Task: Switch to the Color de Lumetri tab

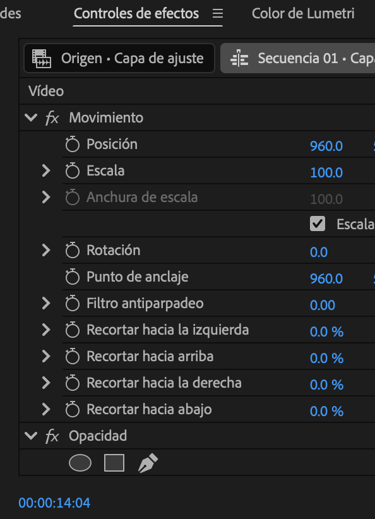Action: click(x=303, y=14)
